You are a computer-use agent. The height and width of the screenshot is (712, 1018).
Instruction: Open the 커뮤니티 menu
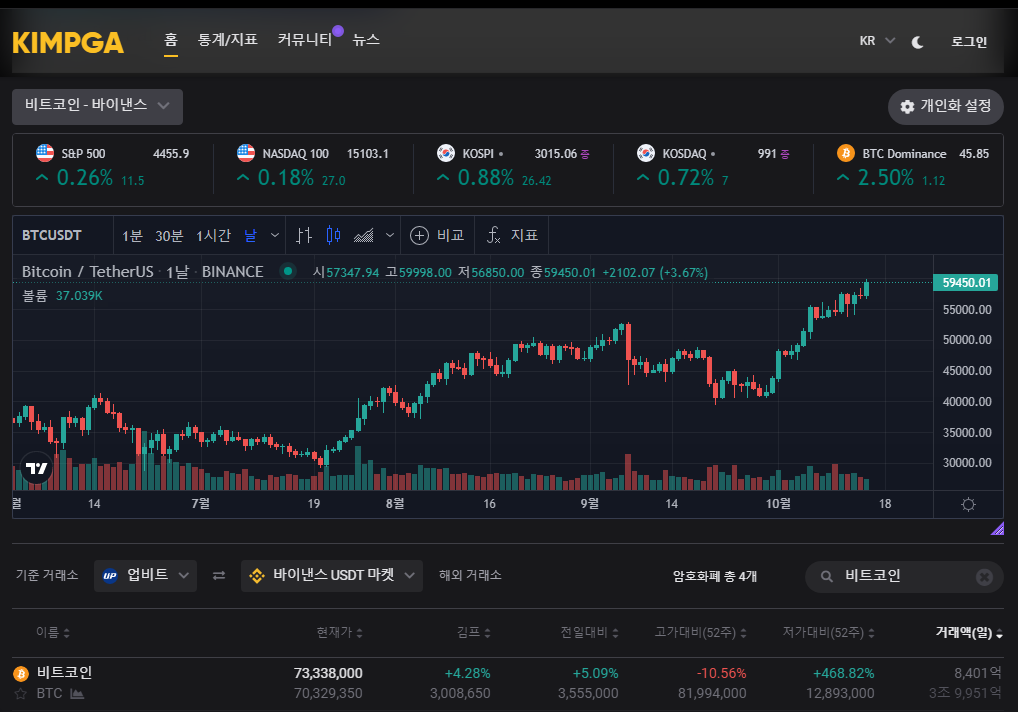click(x=304, y=40)
